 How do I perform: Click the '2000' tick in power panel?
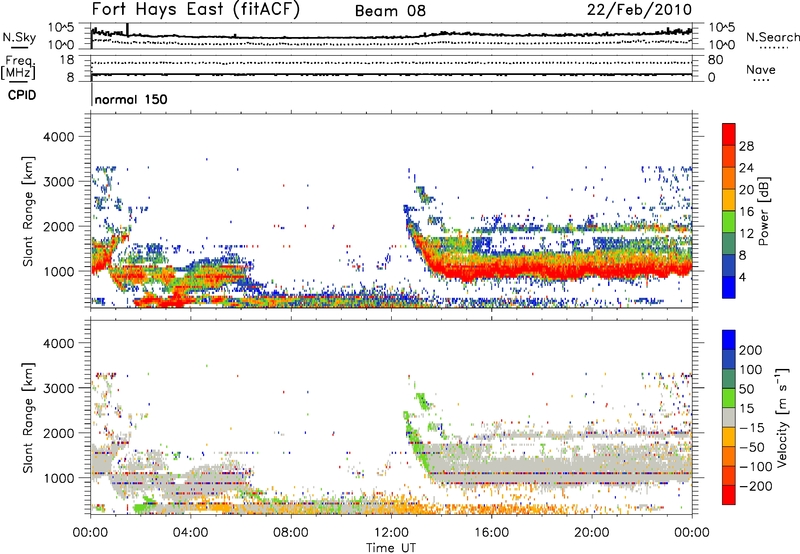click(58, 226)
